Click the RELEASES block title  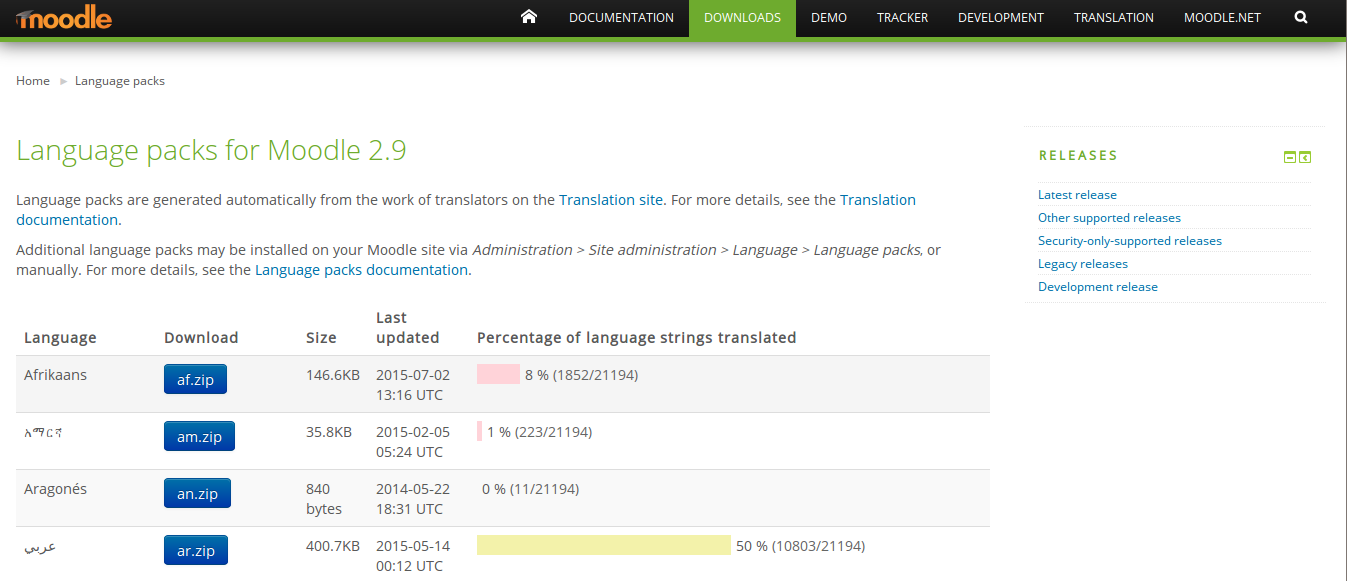tap(1078, 156)
